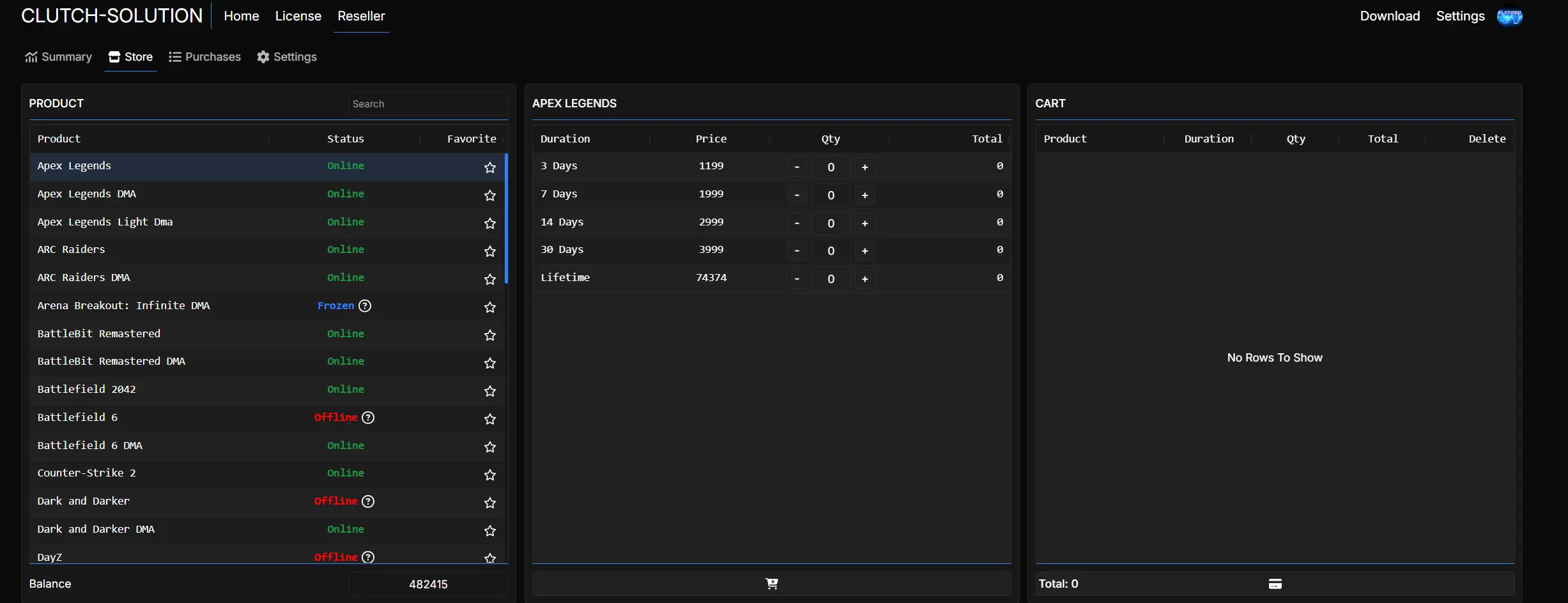Click the Frozen status help icon
Image resolution: width=1568 pixels, height=603 pixels.
pyautogui.click(x=365, y=306)
